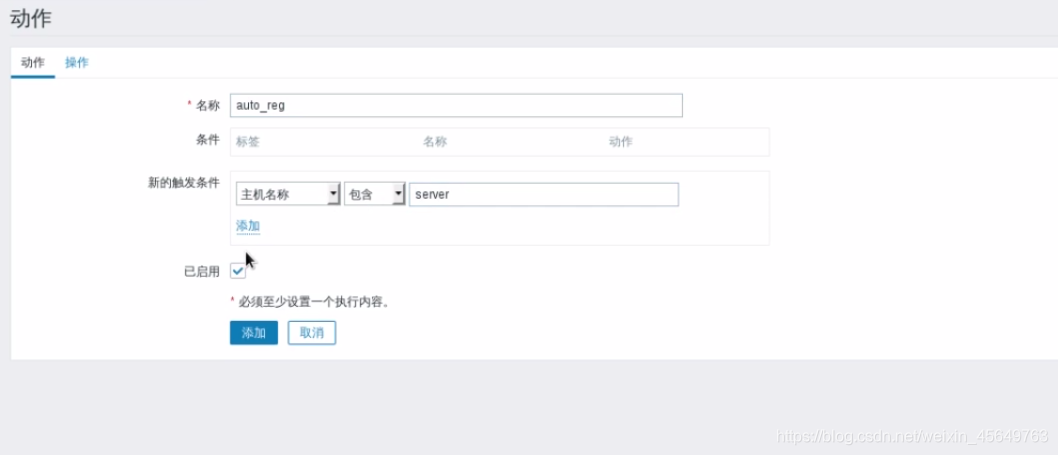
Task: Click the 新的触发条件 label
Action: coord(184,182)
